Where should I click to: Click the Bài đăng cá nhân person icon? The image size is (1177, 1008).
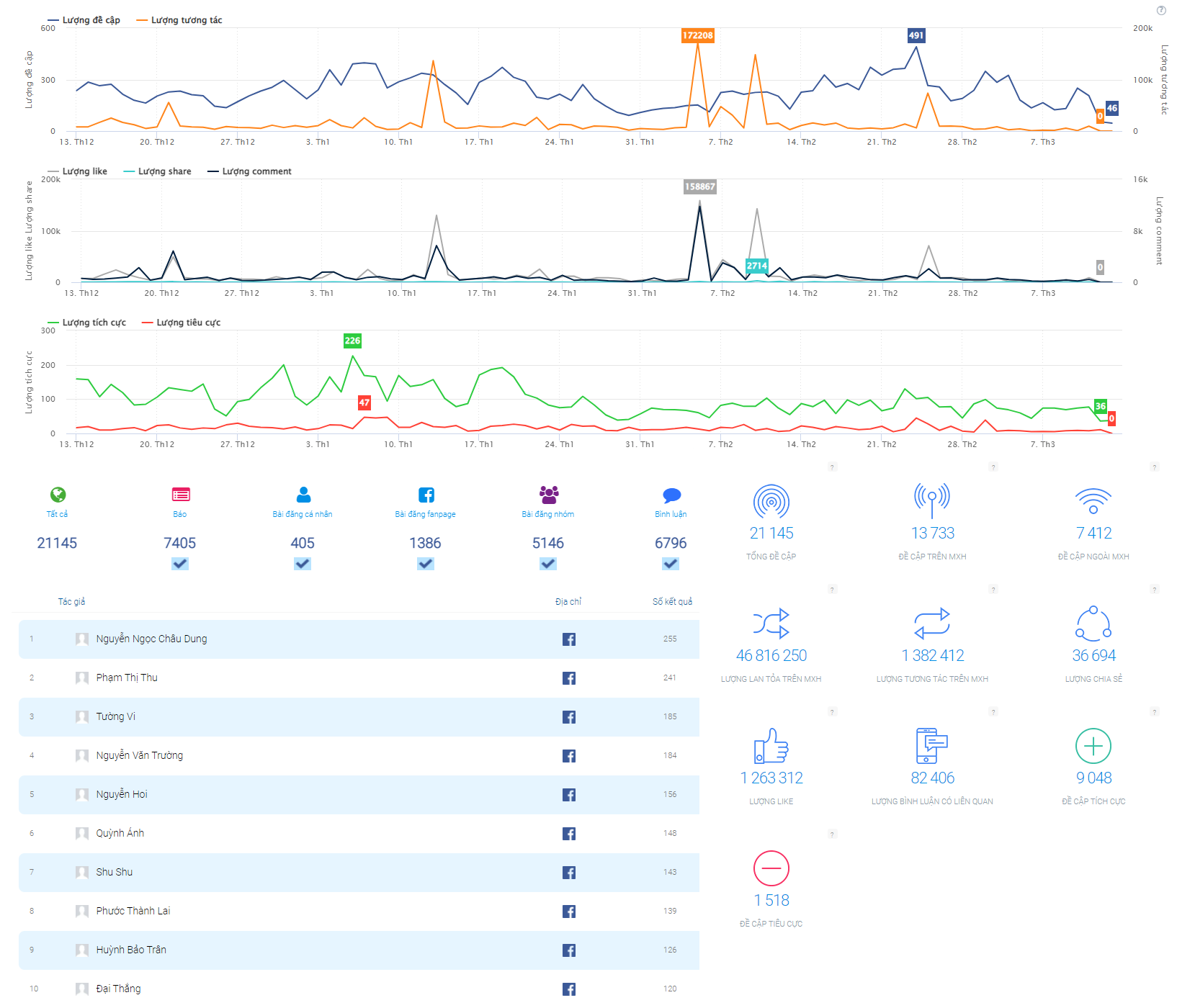[303, 495]
